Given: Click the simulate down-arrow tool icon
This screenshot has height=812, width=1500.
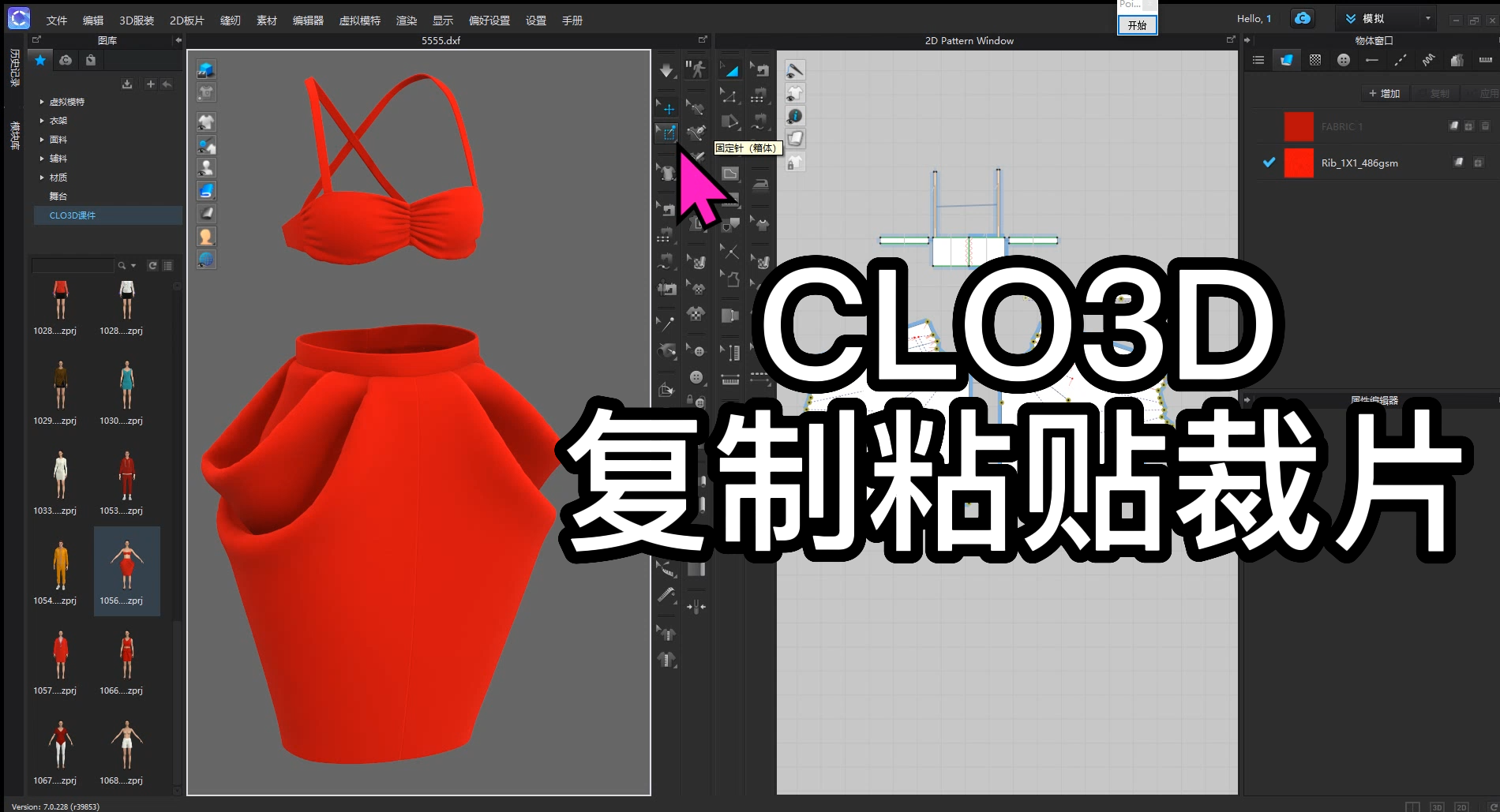Looking at the screenshot, I should pyautogui.click(x=666, y=71).
